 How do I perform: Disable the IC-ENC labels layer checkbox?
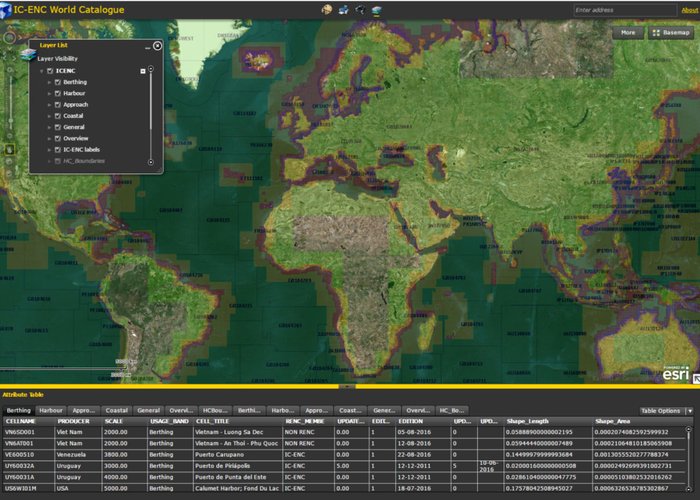click(x=58, y=149)
